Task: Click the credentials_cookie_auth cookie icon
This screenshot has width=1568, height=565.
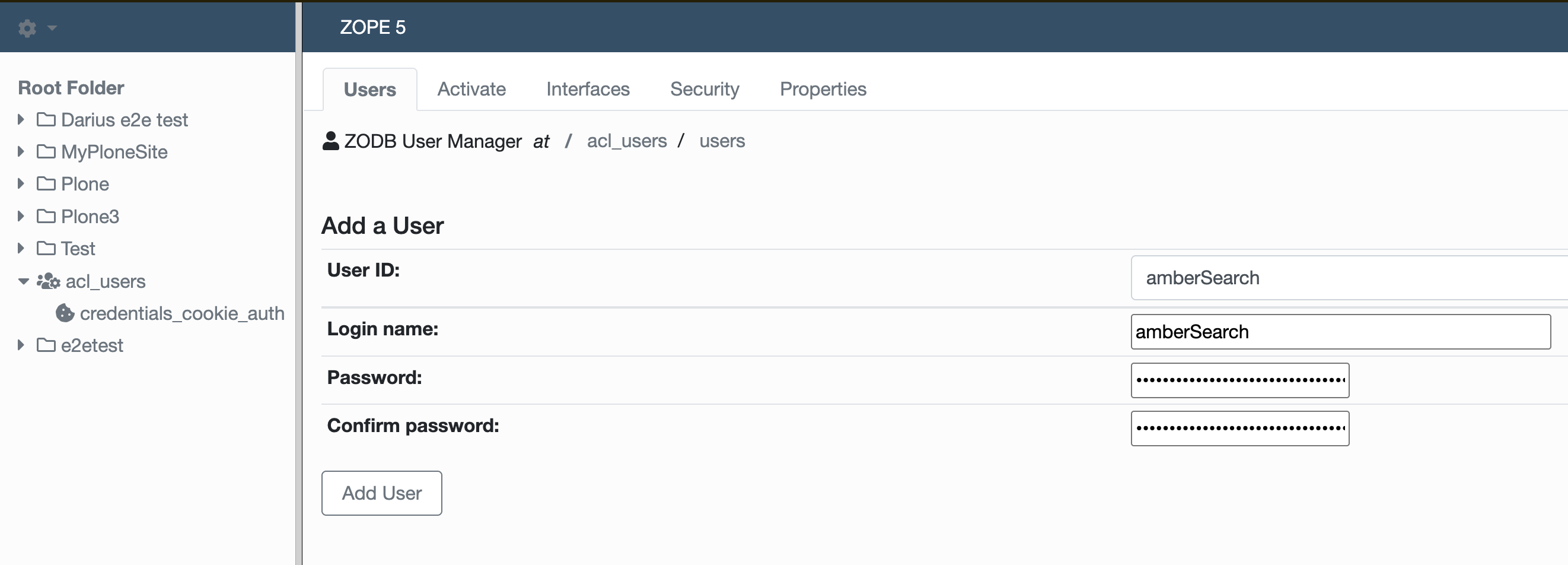Action: (x=65, y=313)
